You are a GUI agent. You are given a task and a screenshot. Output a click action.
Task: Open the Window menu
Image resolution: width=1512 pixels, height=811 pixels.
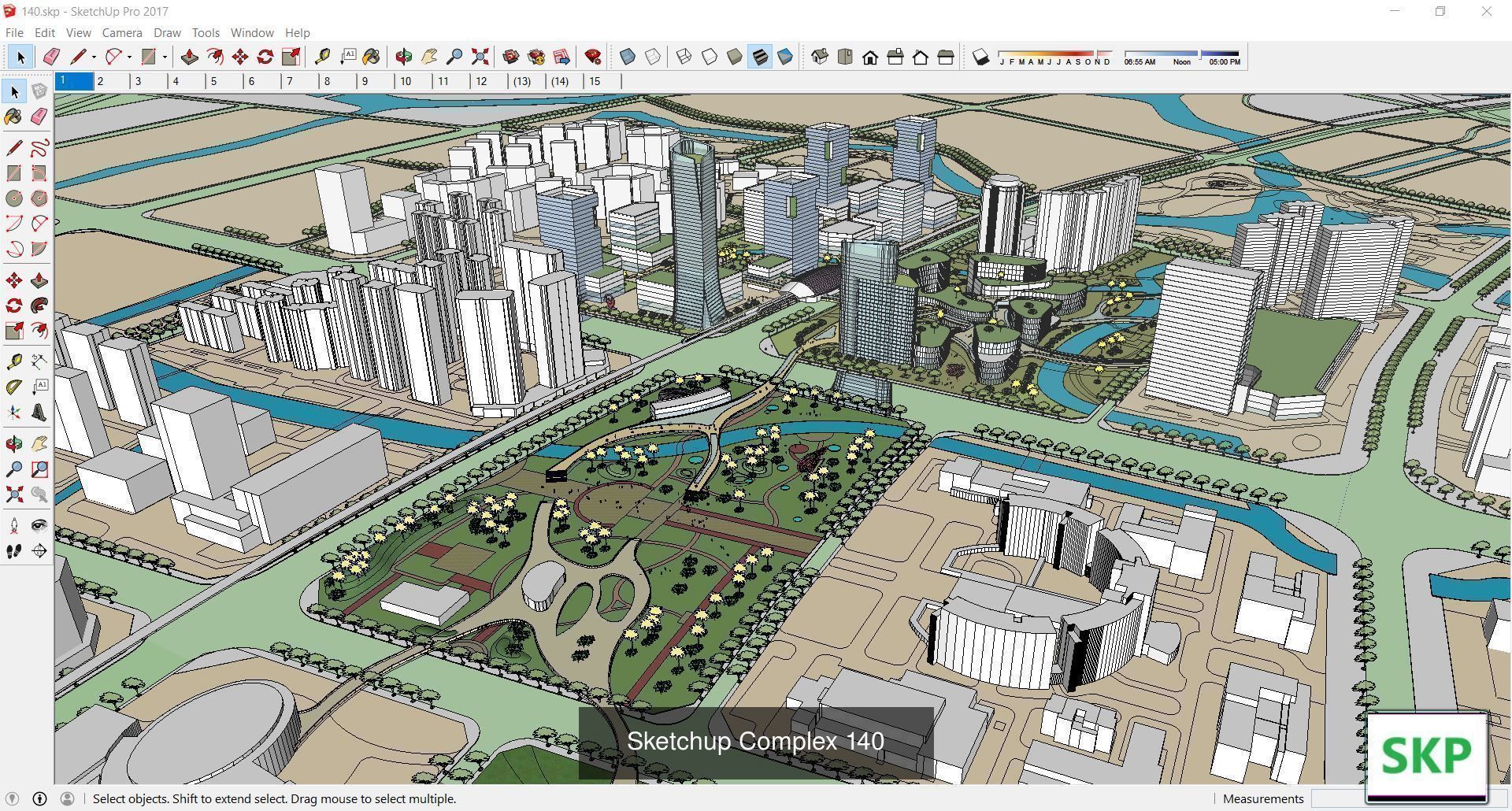tap(252, 32)
